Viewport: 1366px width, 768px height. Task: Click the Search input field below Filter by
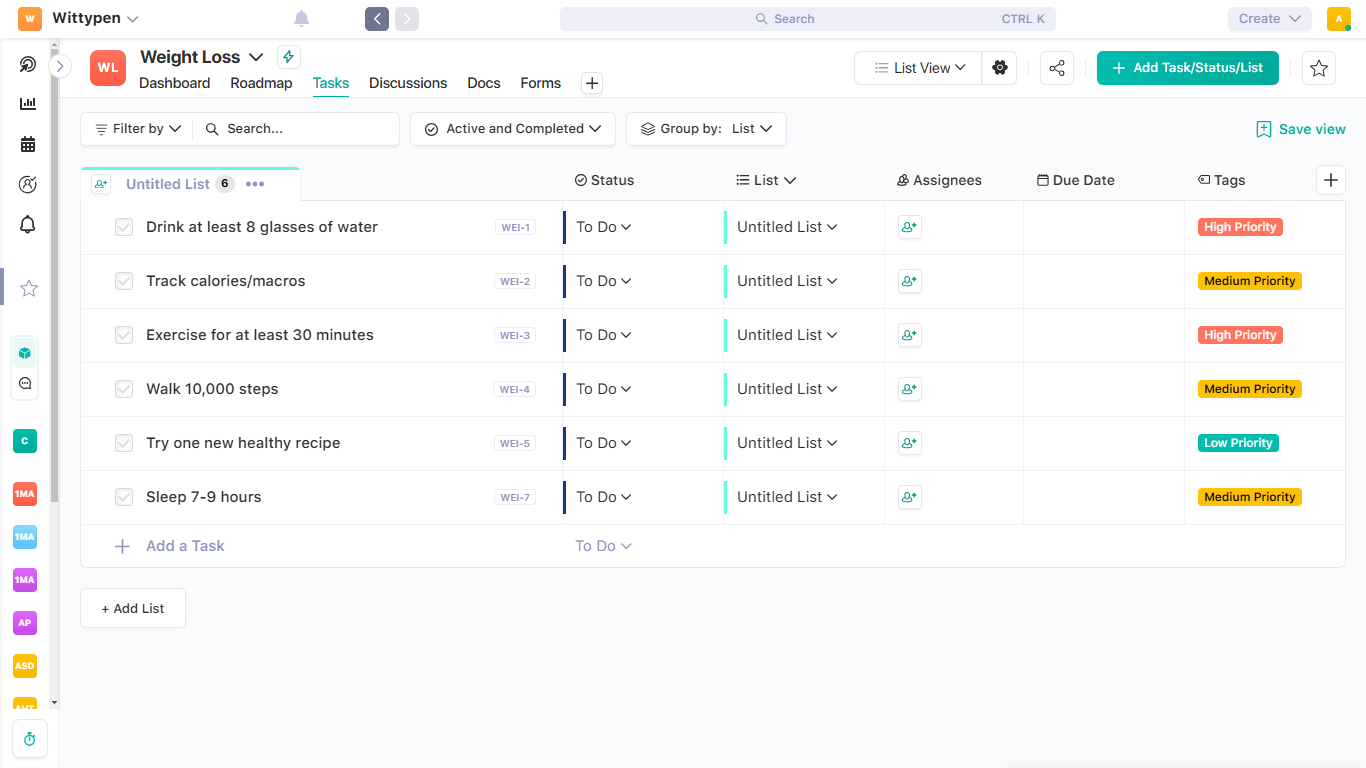click(295, 128)
